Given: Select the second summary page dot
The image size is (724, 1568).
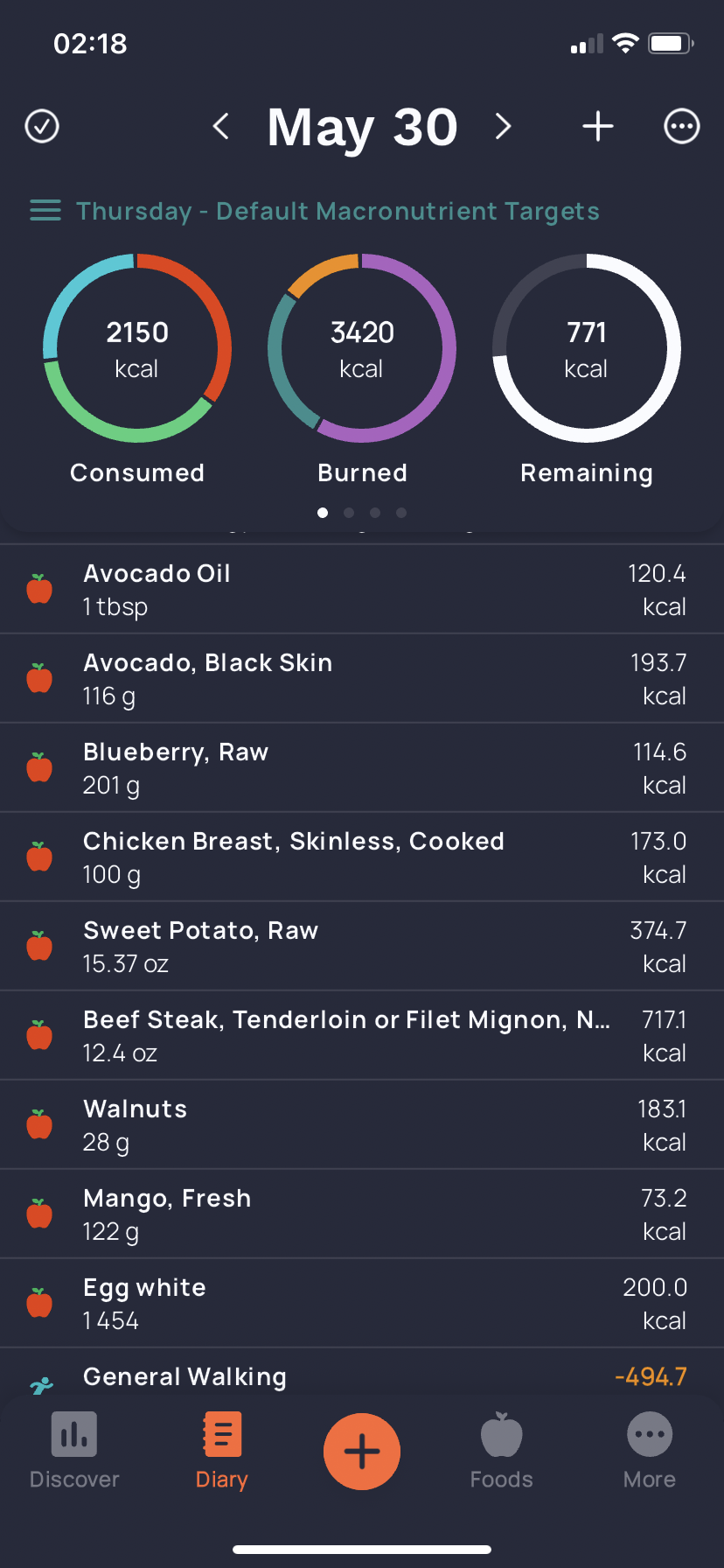Looking at the screenshot, I should coord(349,513).
